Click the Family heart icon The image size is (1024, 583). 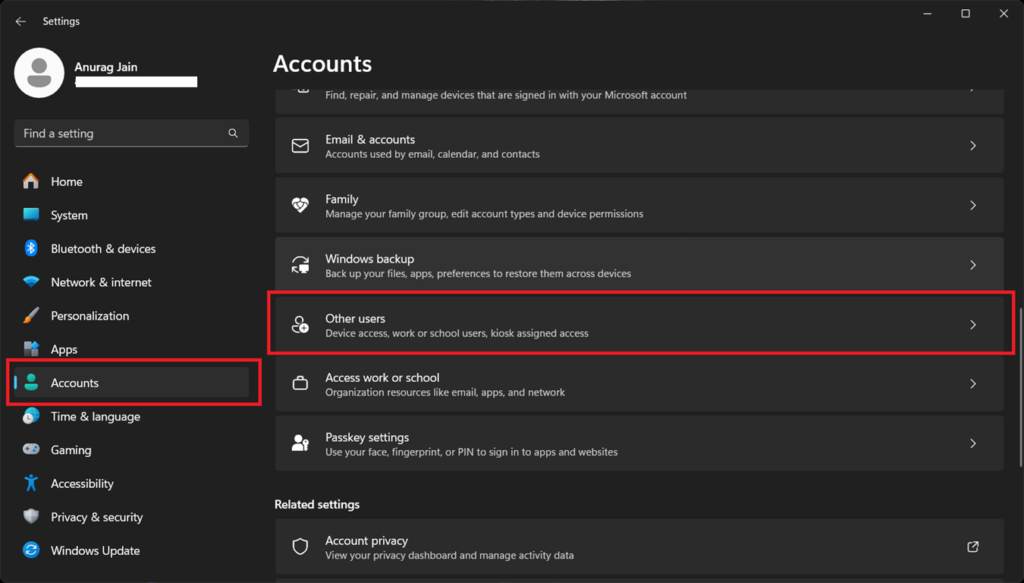click(300, 205)
